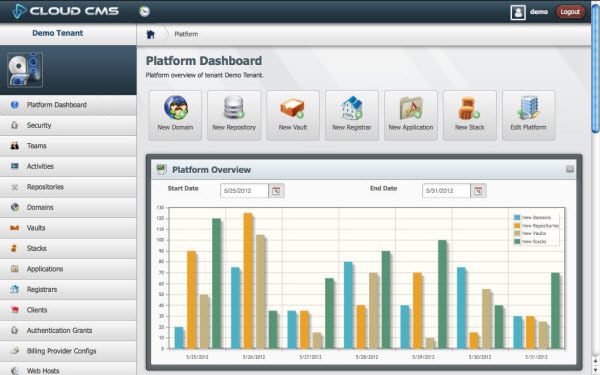Click the New Application folder icon

411,108
